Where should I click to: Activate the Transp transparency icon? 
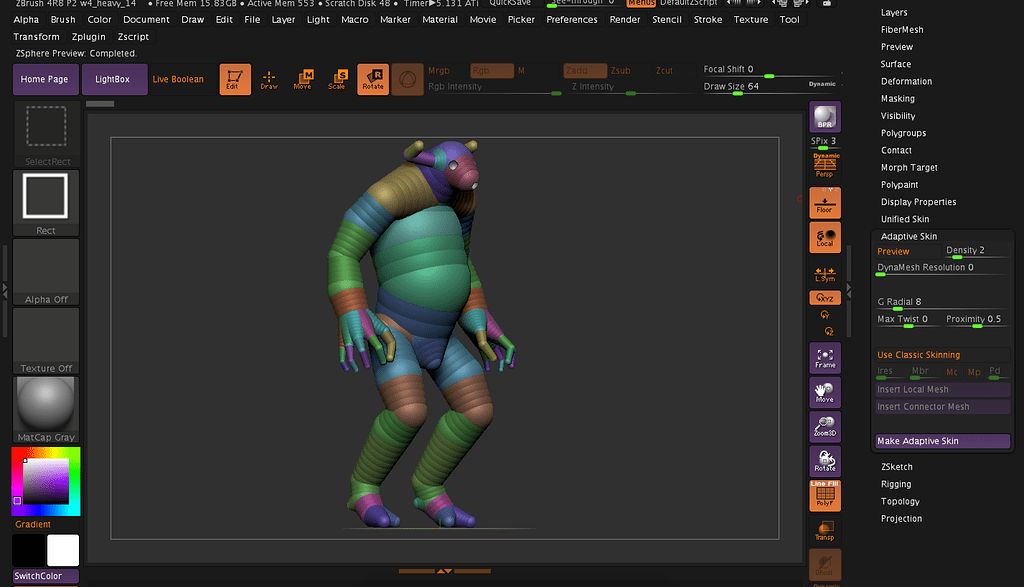[x=824, y=531]
